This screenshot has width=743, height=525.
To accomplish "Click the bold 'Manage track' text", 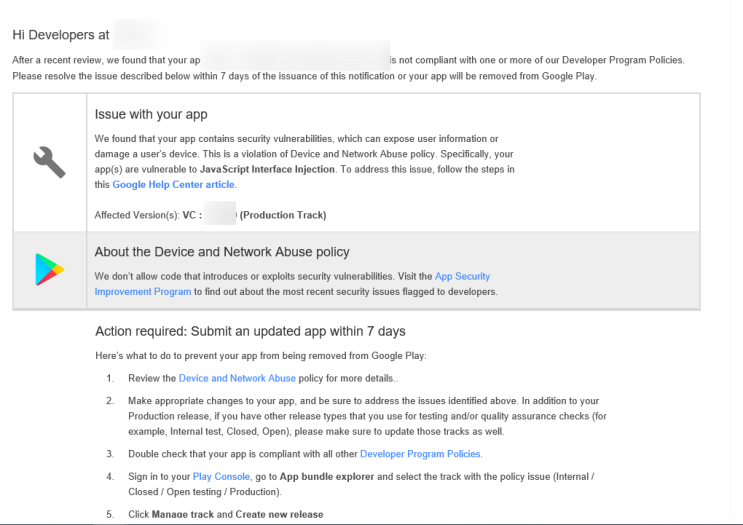I will pyautogui.click(x=182, y=515).
